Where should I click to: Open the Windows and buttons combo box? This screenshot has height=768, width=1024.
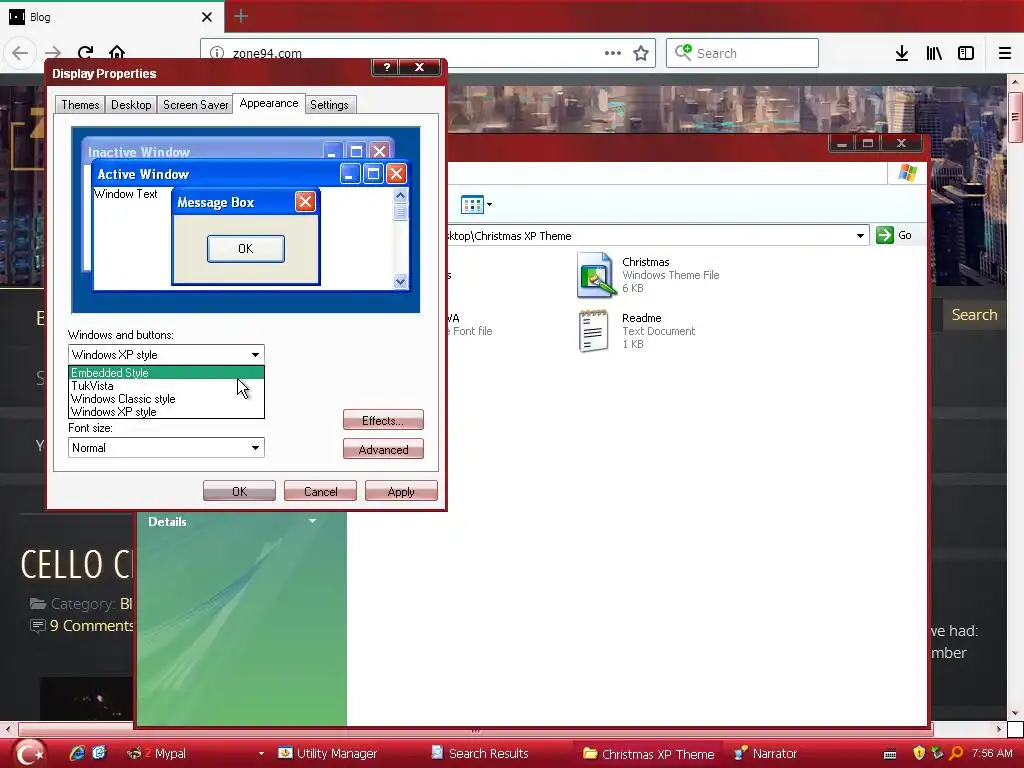pos(166,355)
